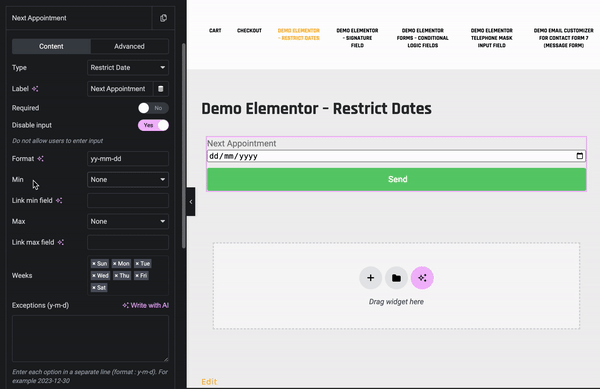Toggle the Required switch

(x=153, y=108)
